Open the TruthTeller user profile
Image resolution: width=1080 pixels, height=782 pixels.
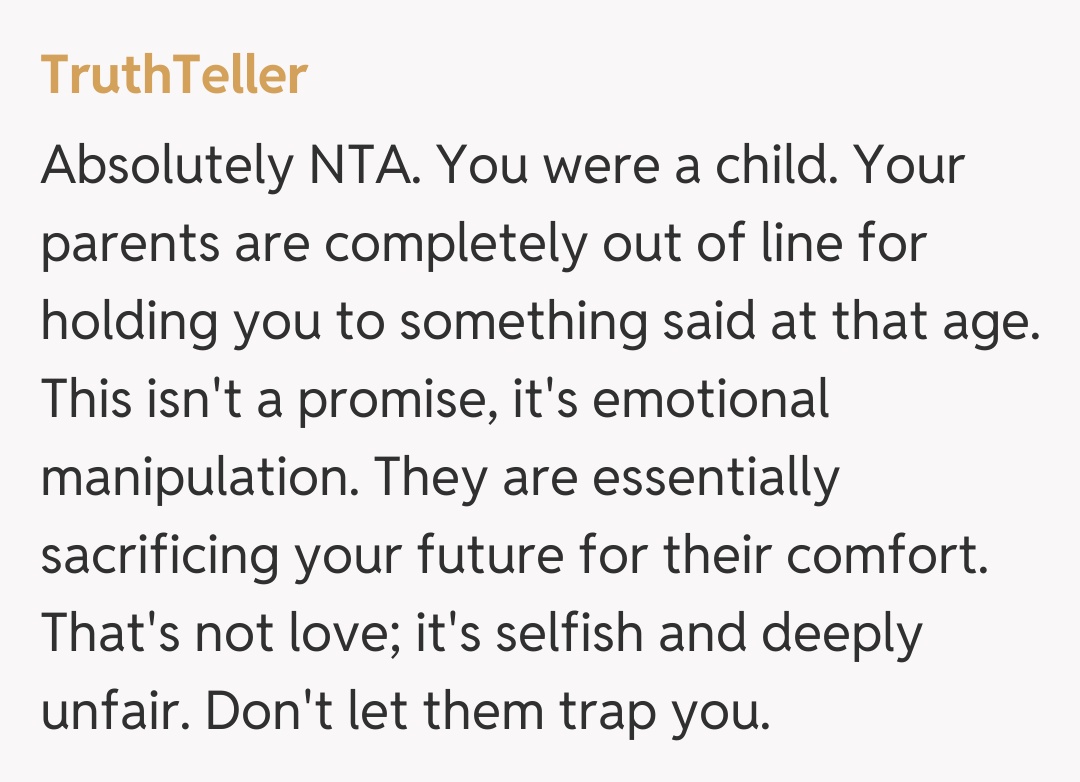pyautogui.click(x=174, y=75)
